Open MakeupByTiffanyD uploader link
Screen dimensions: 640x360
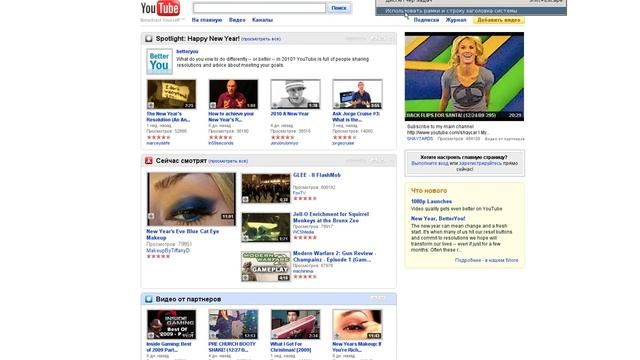coord(168,251)
